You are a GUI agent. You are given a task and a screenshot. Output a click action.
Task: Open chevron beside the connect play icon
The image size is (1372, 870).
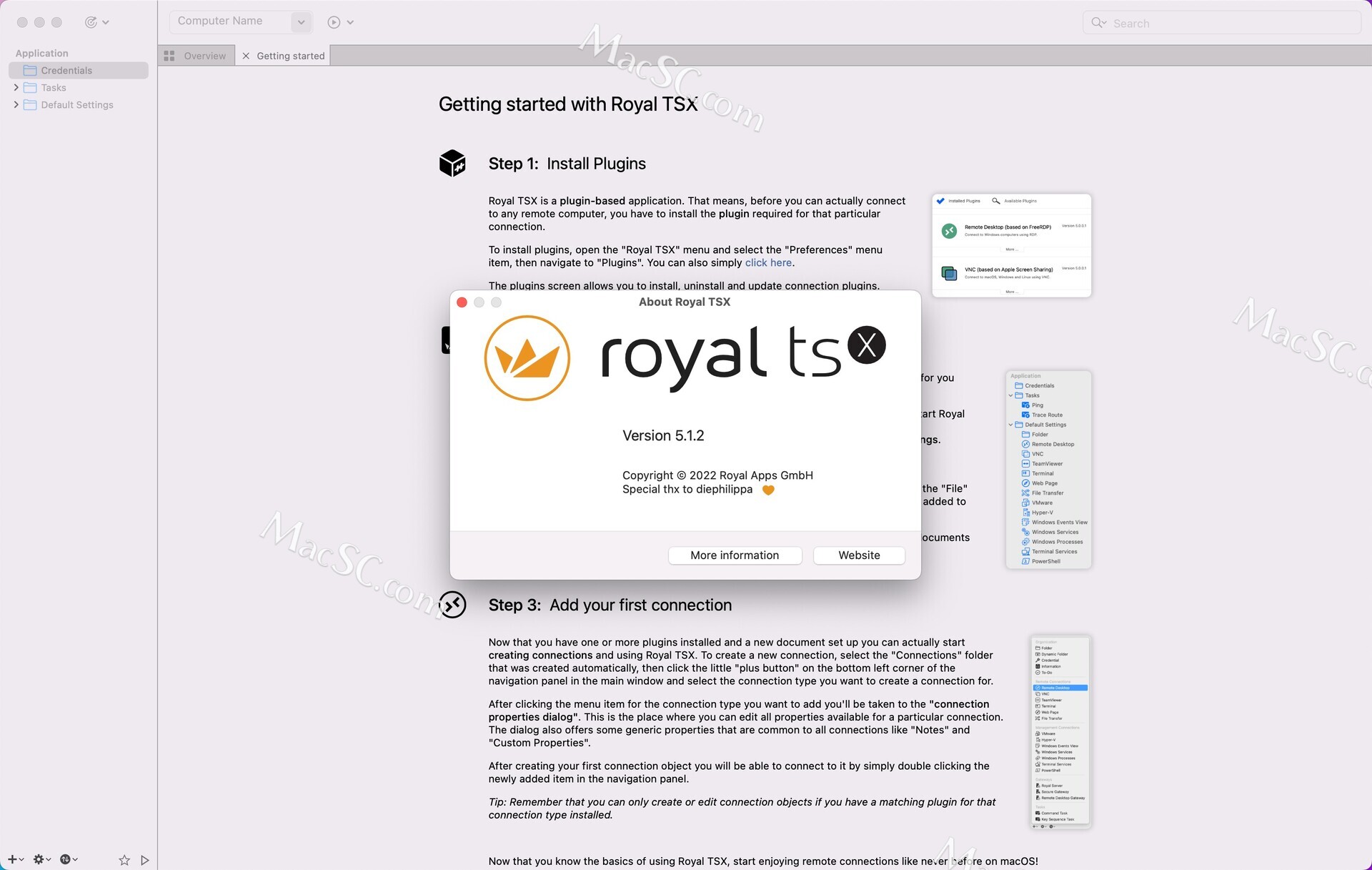coord(350,22)
